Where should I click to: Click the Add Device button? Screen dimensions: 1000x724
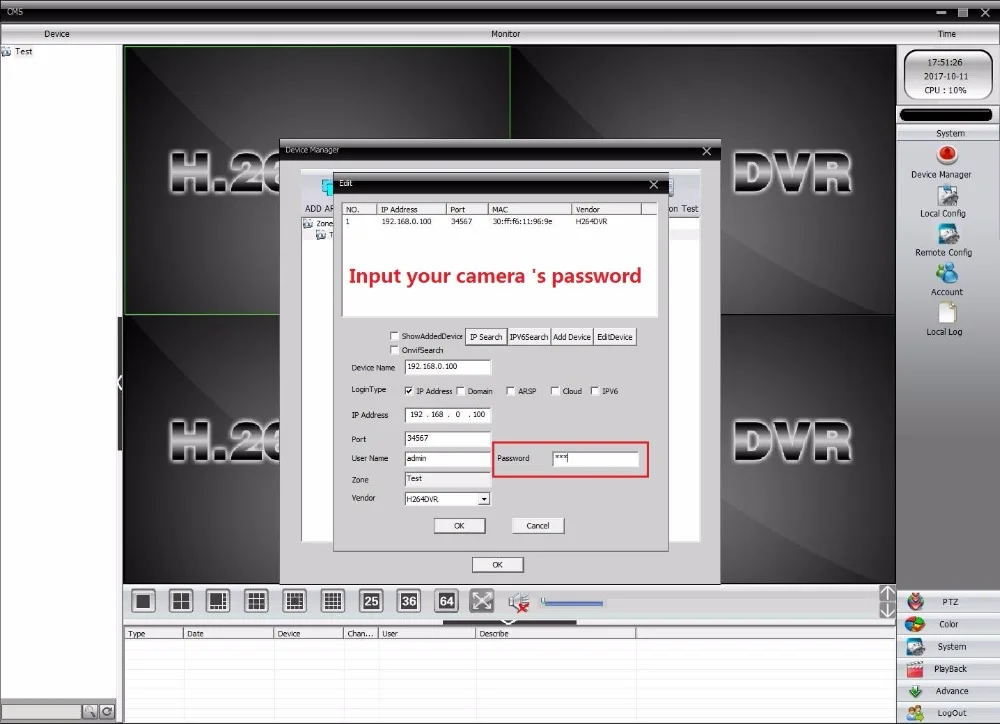571,337
